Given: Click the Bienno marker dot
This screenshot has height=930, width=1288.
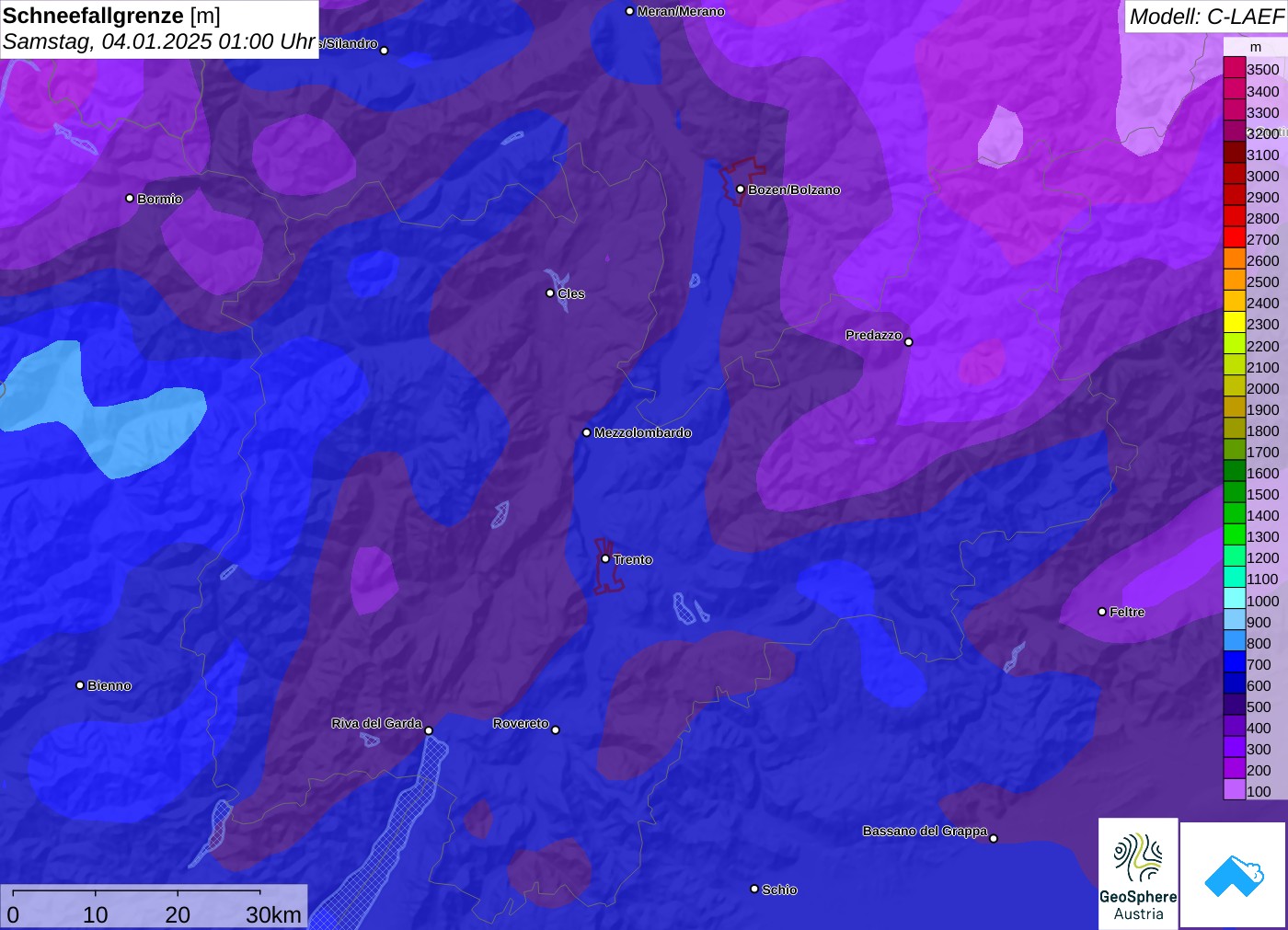Looking at the screenshot, I should [80, 684].
